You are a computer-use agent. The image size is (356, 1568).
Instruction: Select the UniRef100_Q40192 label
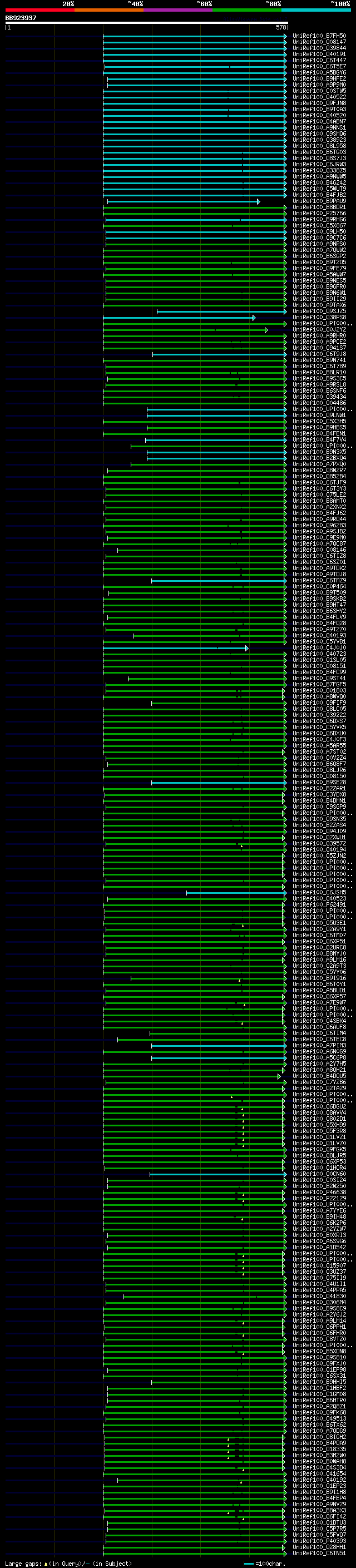pos(319,1480)
